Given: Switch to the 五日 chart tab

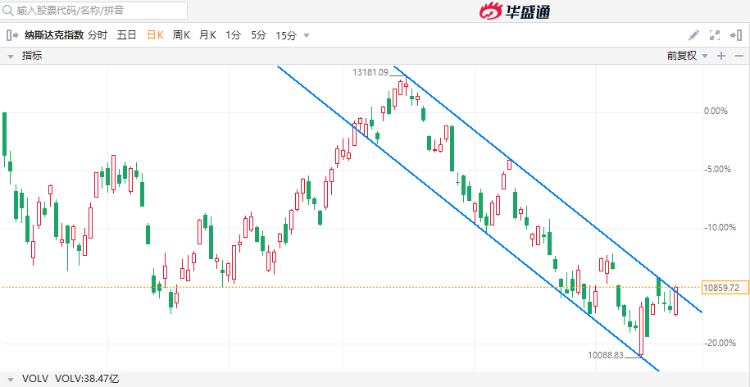Looking at the screenshot, I should tap(127, 35).
